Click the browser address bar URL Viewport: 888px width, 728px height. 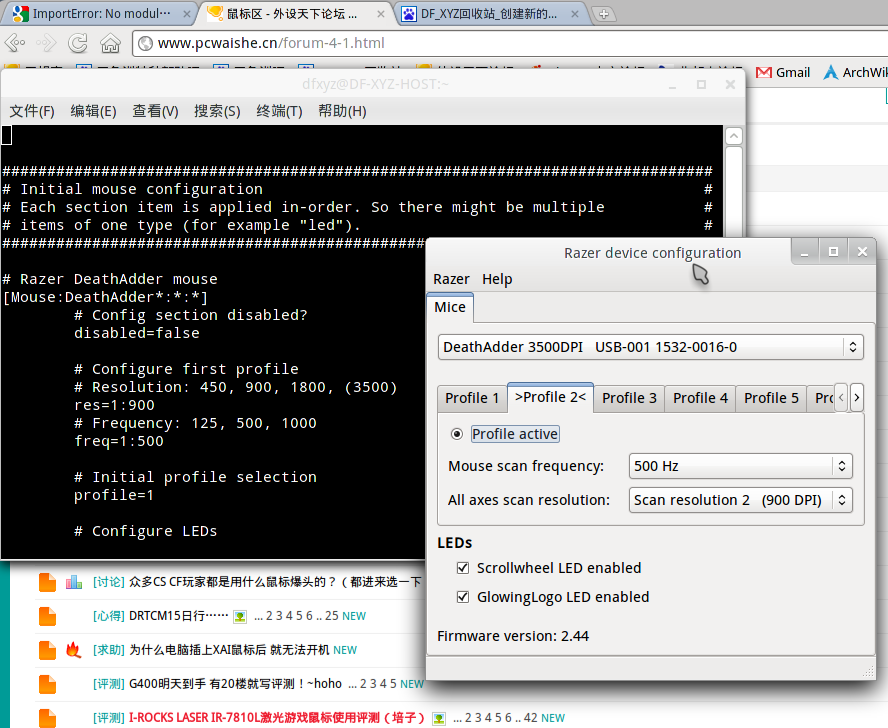271,43
